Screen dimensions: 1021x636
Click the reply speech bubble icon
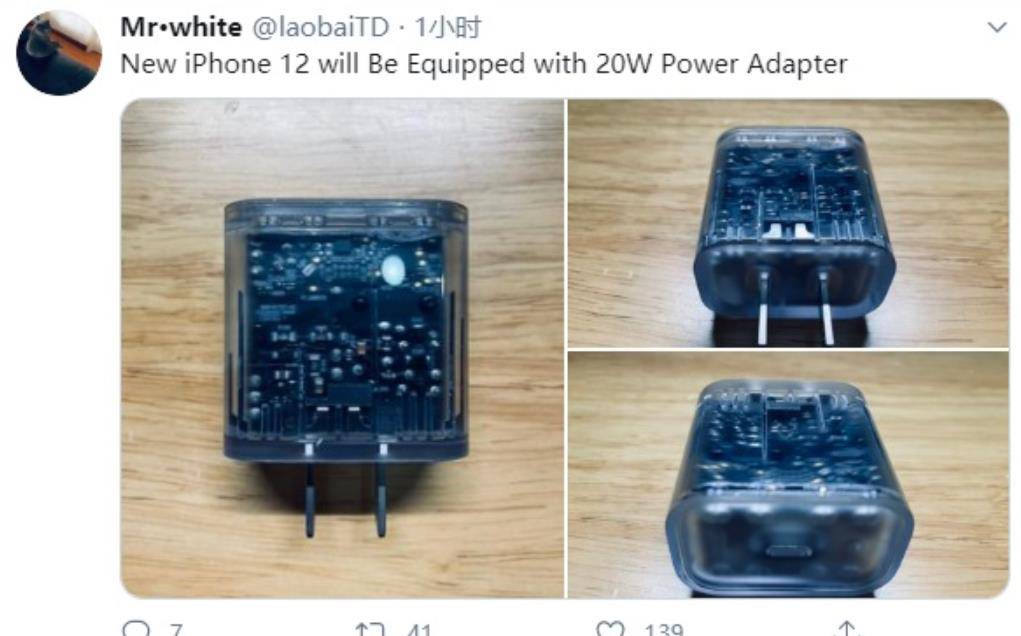tap(136, 629)
